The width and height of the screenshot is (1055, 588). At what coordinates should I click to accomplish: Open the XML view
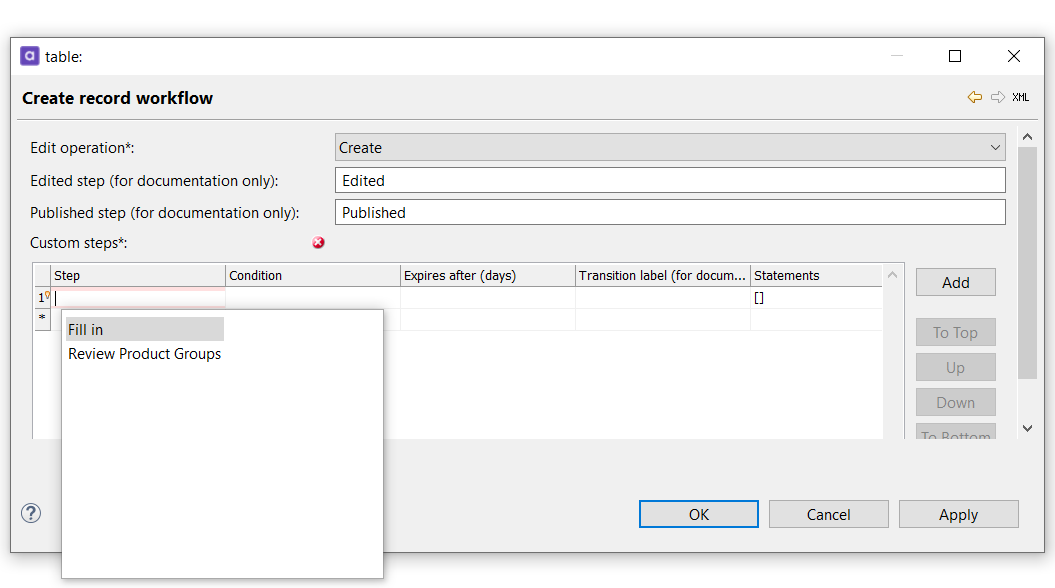pos(1019,97)
